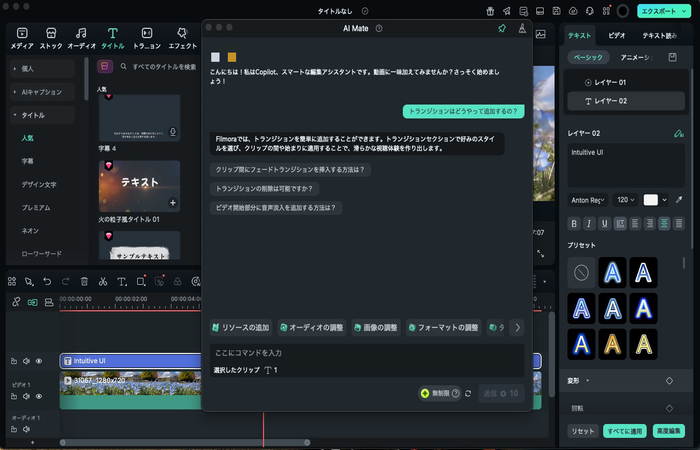Open the font size 120 dropdown
700x450 pixels.
pos(625,200)
